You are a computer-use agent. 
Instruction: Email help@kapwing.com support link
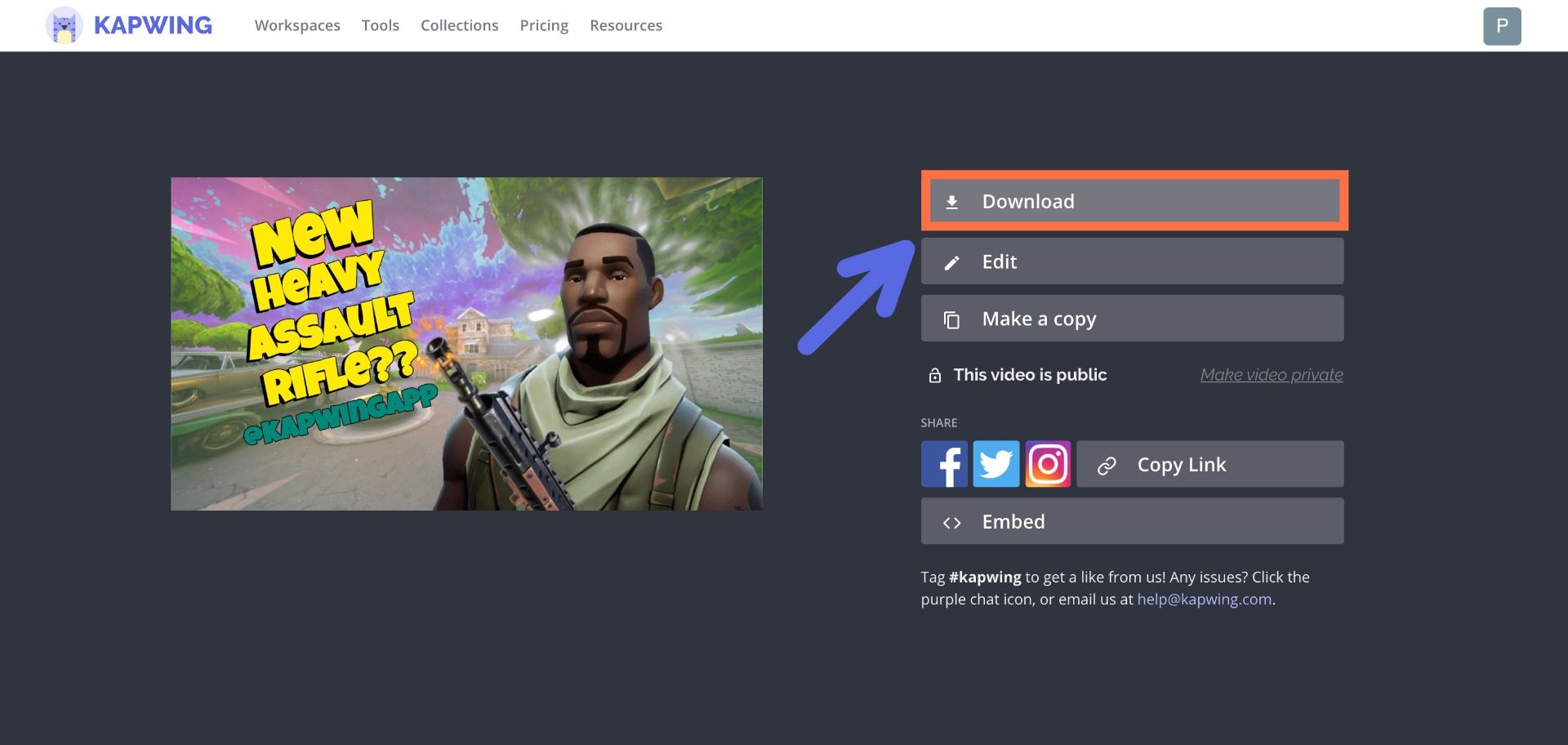[1205, 599]
